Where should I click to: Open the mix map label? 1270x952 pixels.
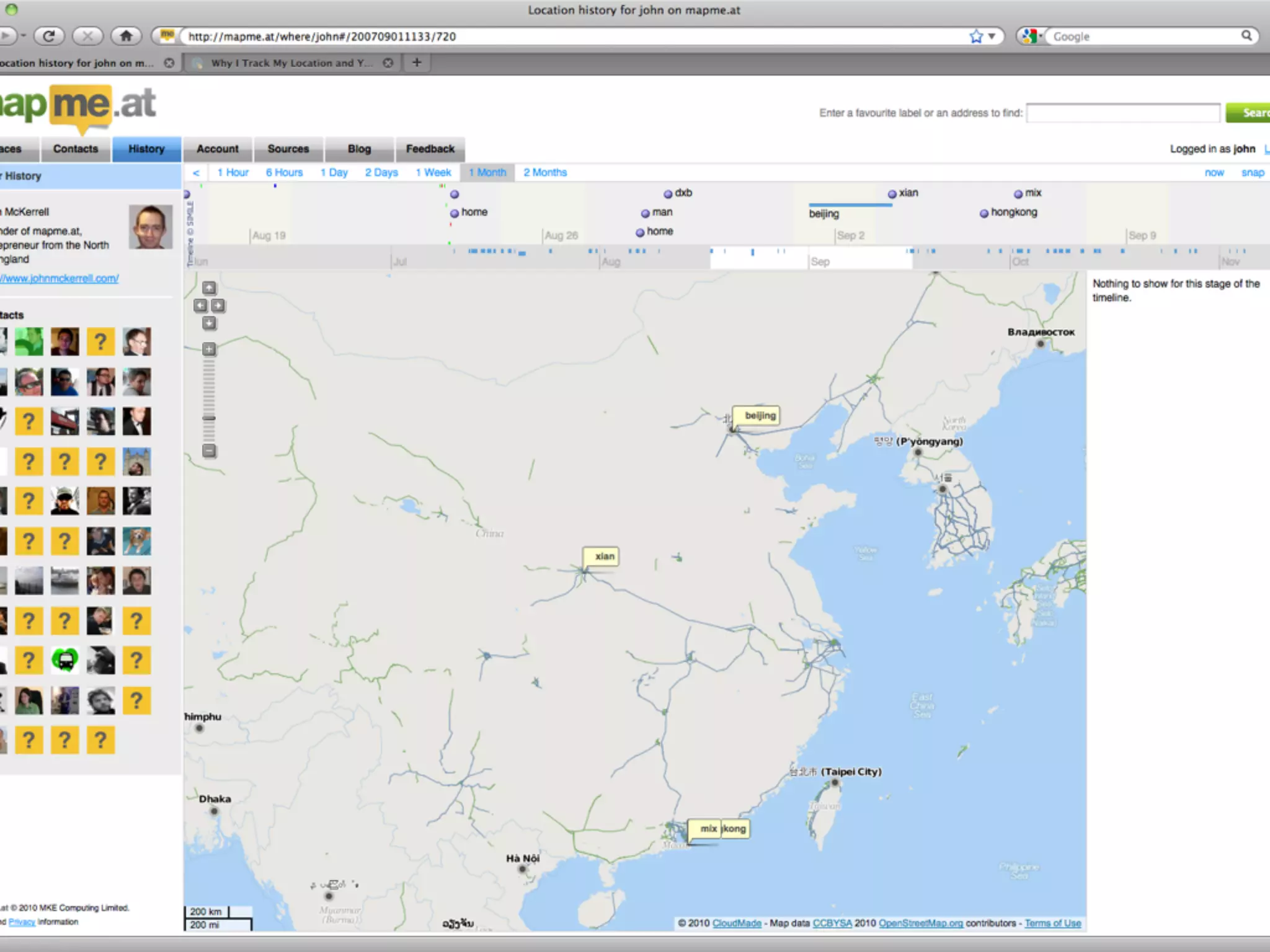coord(704,829)
